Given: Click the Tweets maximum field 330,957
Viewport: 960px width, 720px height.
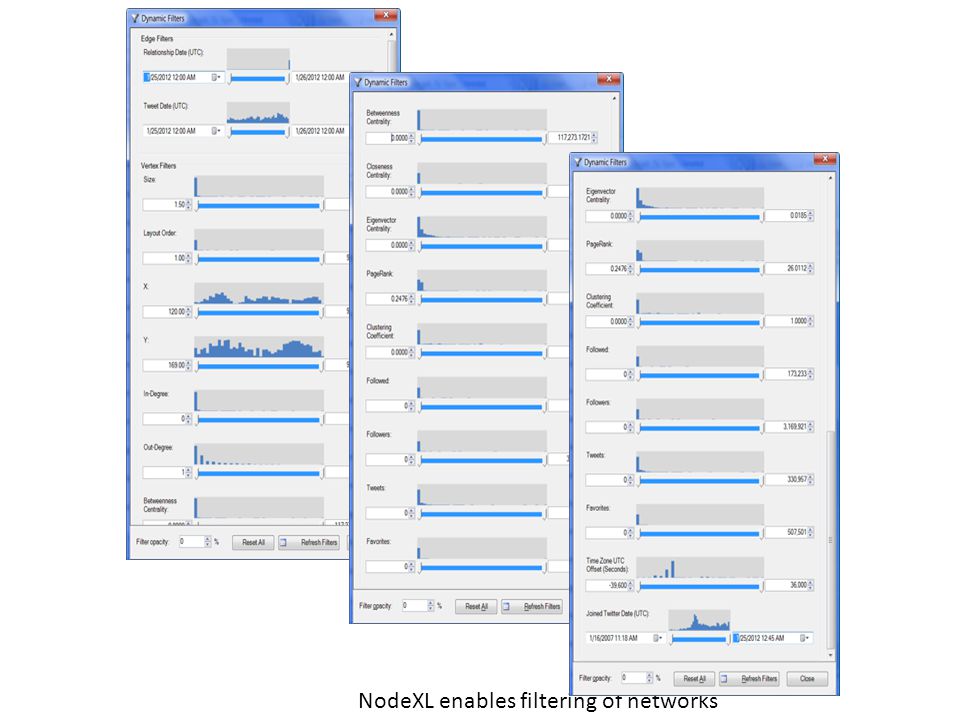Looking at the screenshot, I should tap(786, 479).
